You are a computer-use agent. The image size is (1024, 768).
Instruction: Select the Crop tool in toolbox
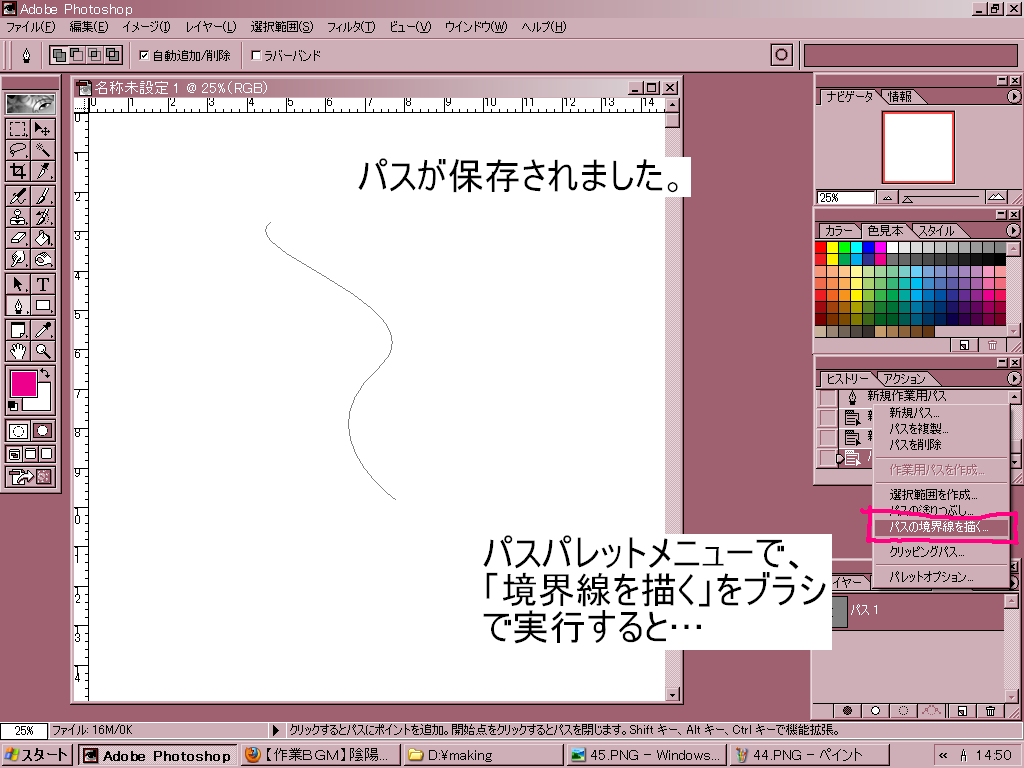click(x=18, y=171)
